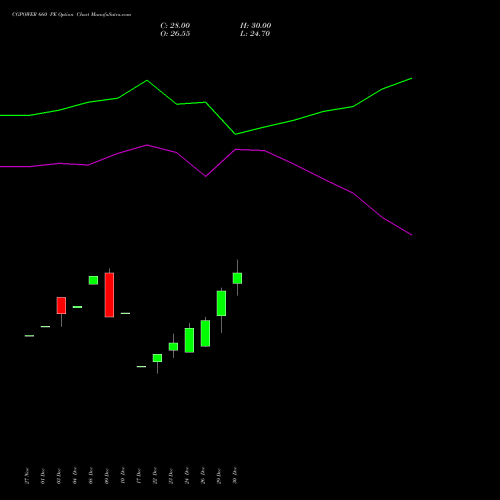Click the '02 Dec' date axis label
This screenshot has height=500, width=500.
pos(59,476)
